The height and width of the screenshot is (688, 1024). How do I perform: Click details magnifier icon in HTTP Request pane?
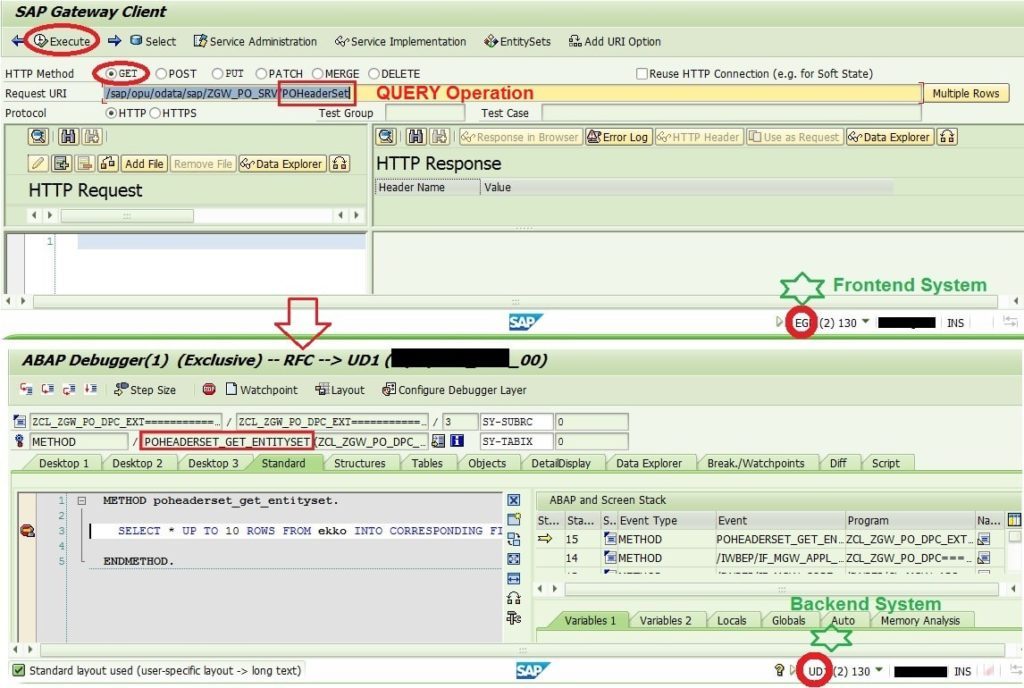coord(39,136)
